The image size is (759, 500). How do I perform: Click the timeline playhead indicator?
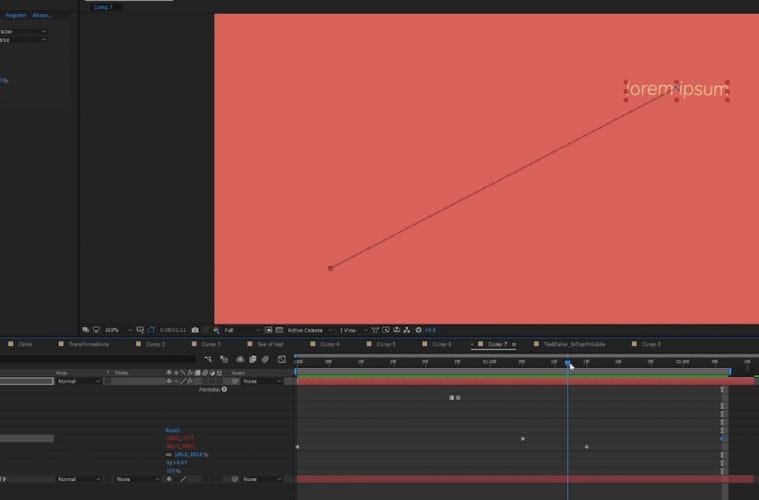click(568, 363)
